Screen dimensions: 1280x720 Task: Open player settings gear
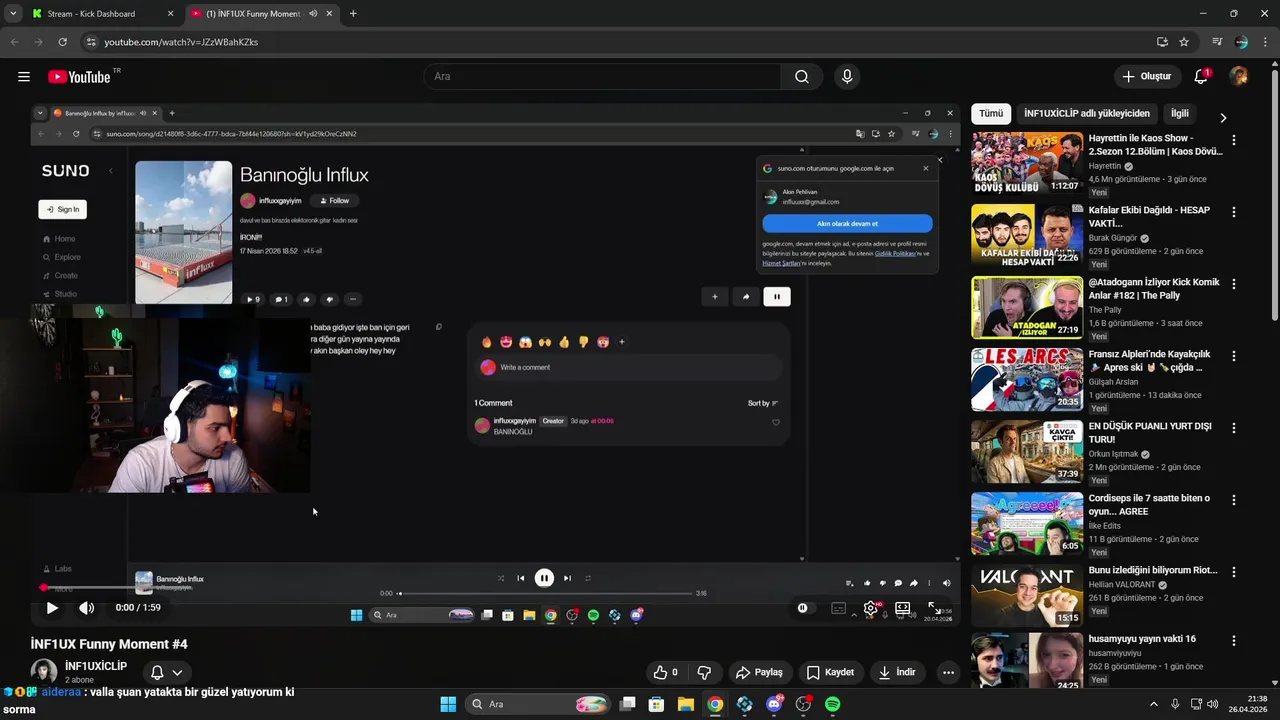click(x=871, y=607)
